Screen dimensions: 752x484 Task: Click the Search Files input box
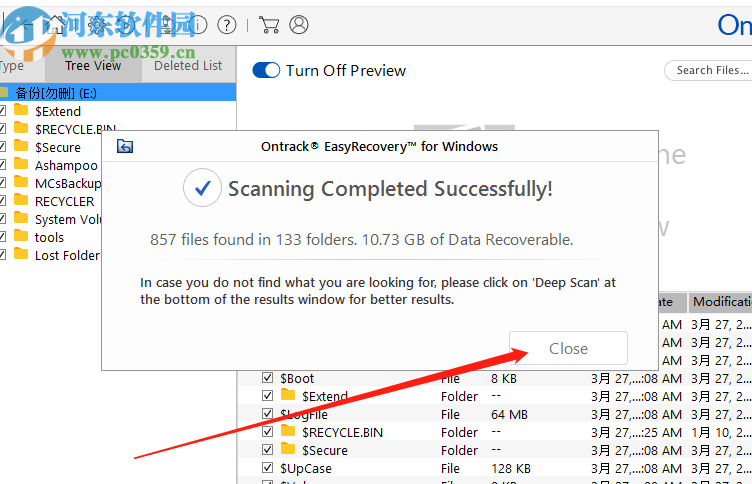pyautogui.click(x=709, y=71)
